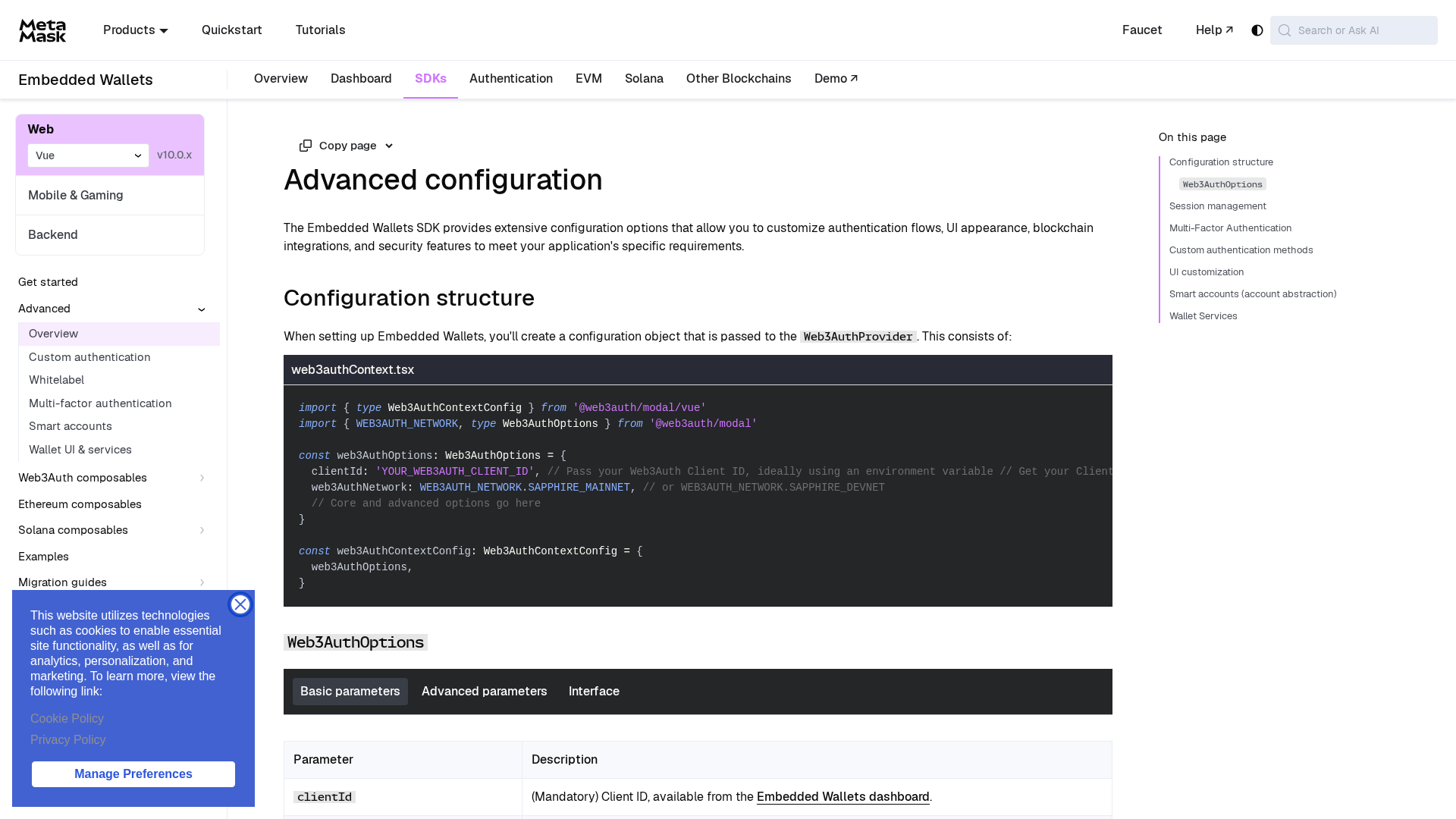This screenshot has width=1456, height=819.
Task: Open the Help external link
Action: [1215, 30]
